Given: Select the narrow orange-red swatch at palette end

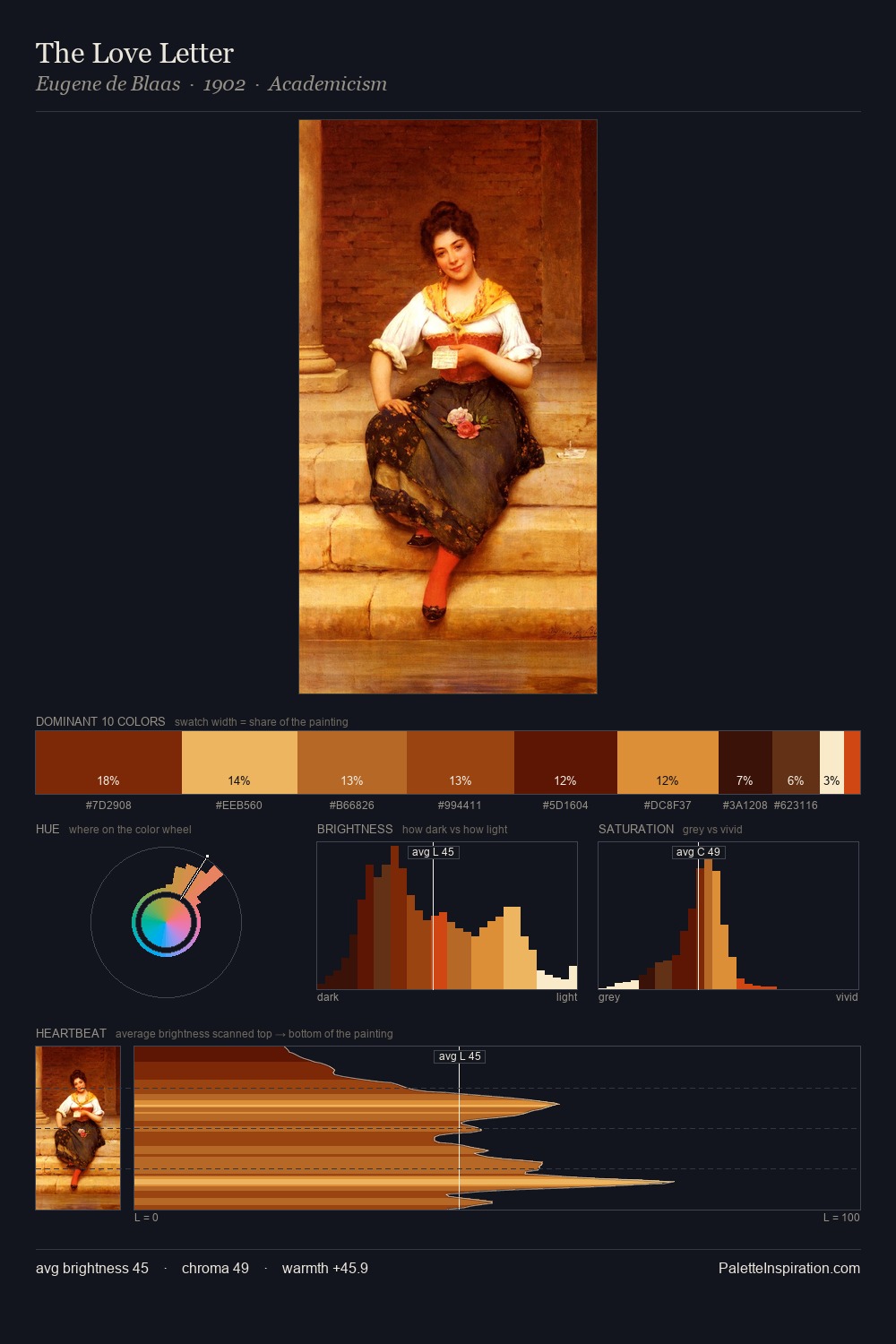Looking at the screenshot, I should coord(852,762).
